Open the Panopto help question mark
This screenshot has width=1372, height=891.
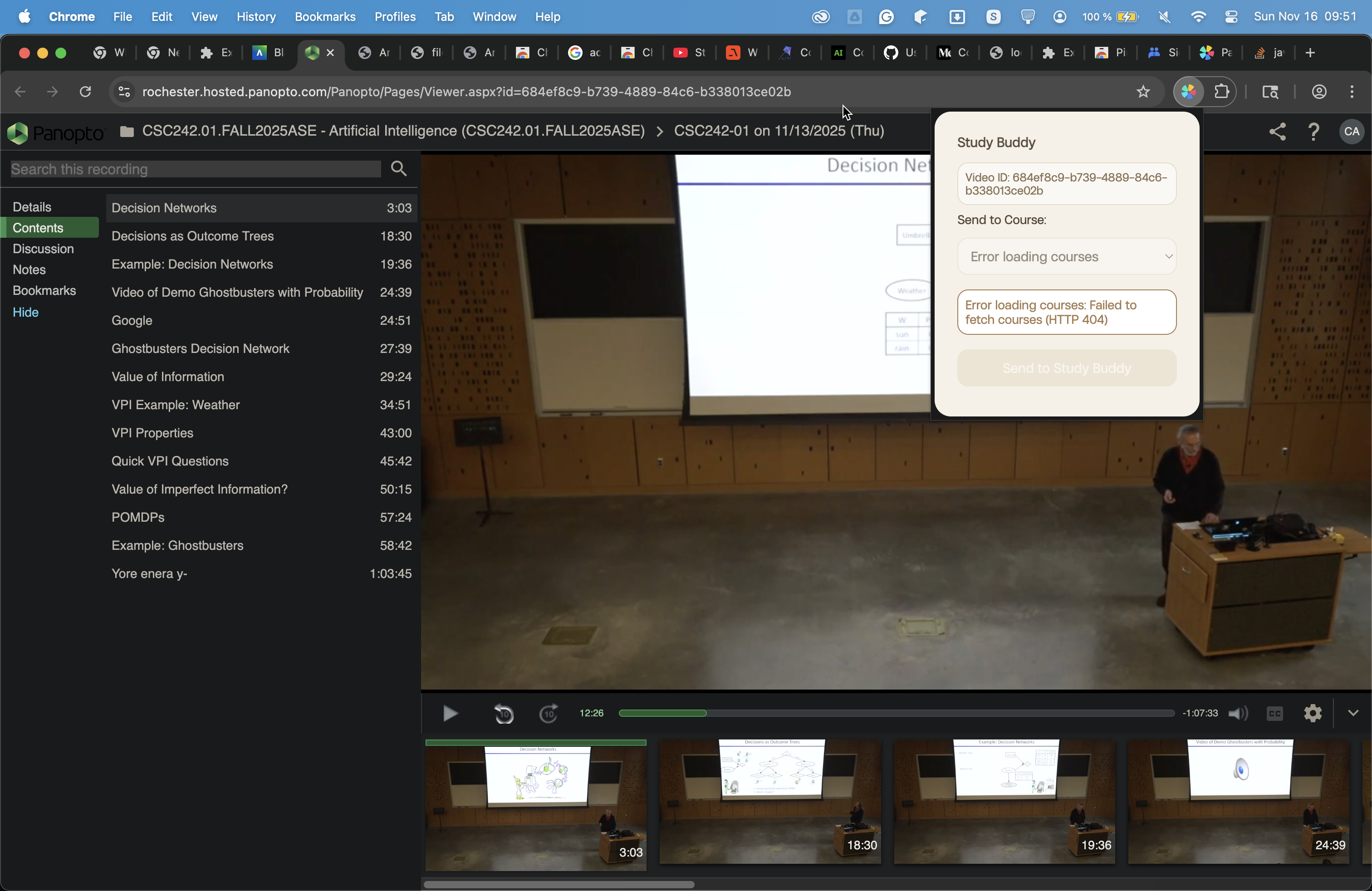1314,132
